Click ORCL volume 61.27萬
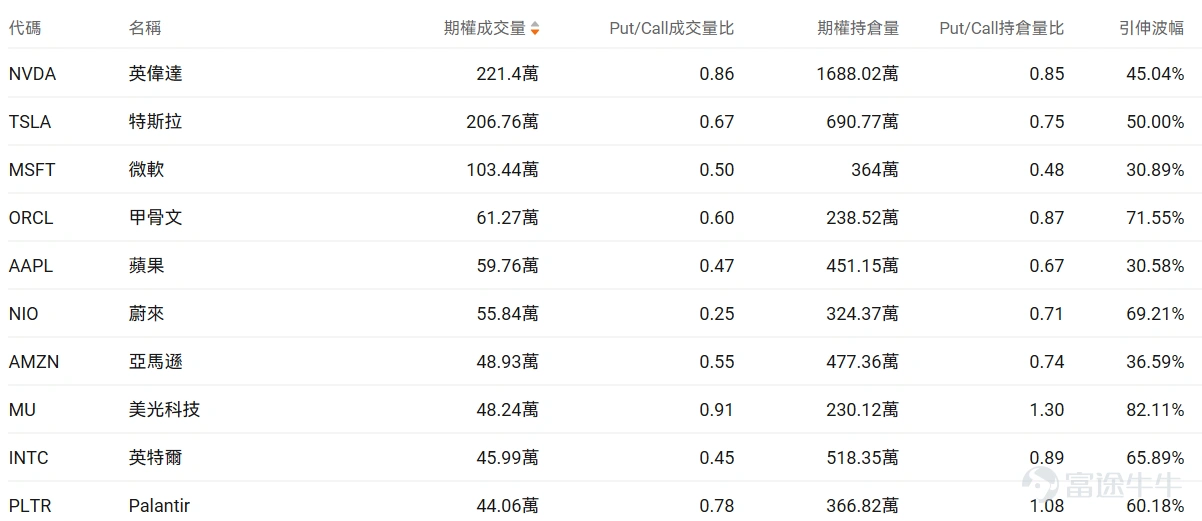The image size is (1202, 521). tap(508, 218)
